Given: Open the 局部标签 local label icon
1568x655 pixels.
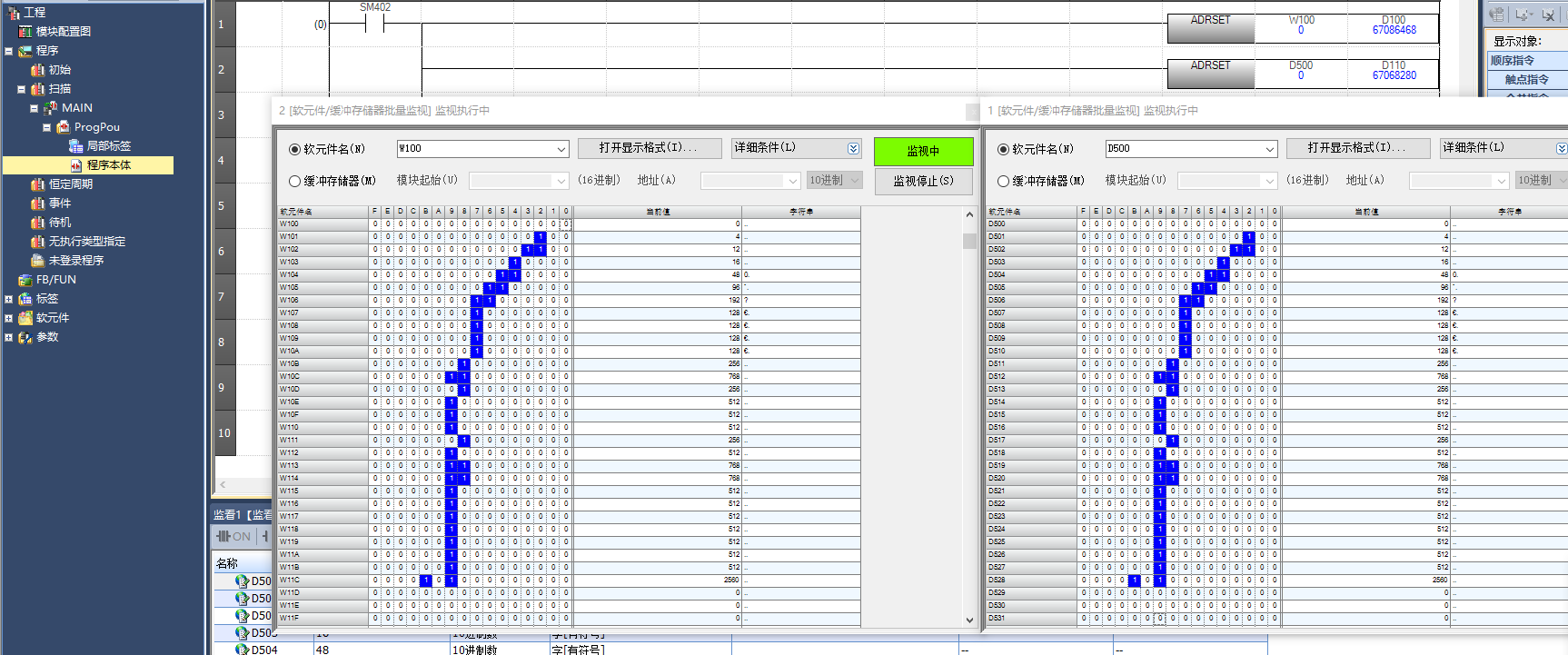Looking at the screenshot, I should (76, 146).
